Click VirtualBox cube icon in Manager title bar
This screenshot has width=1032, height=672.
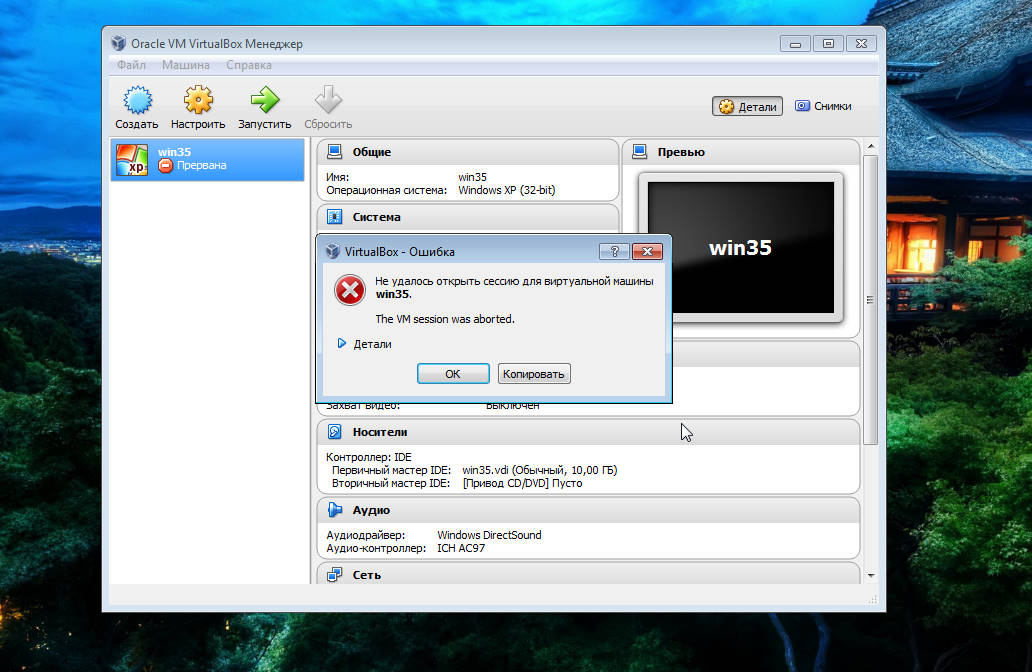click(x=118, y=43)
